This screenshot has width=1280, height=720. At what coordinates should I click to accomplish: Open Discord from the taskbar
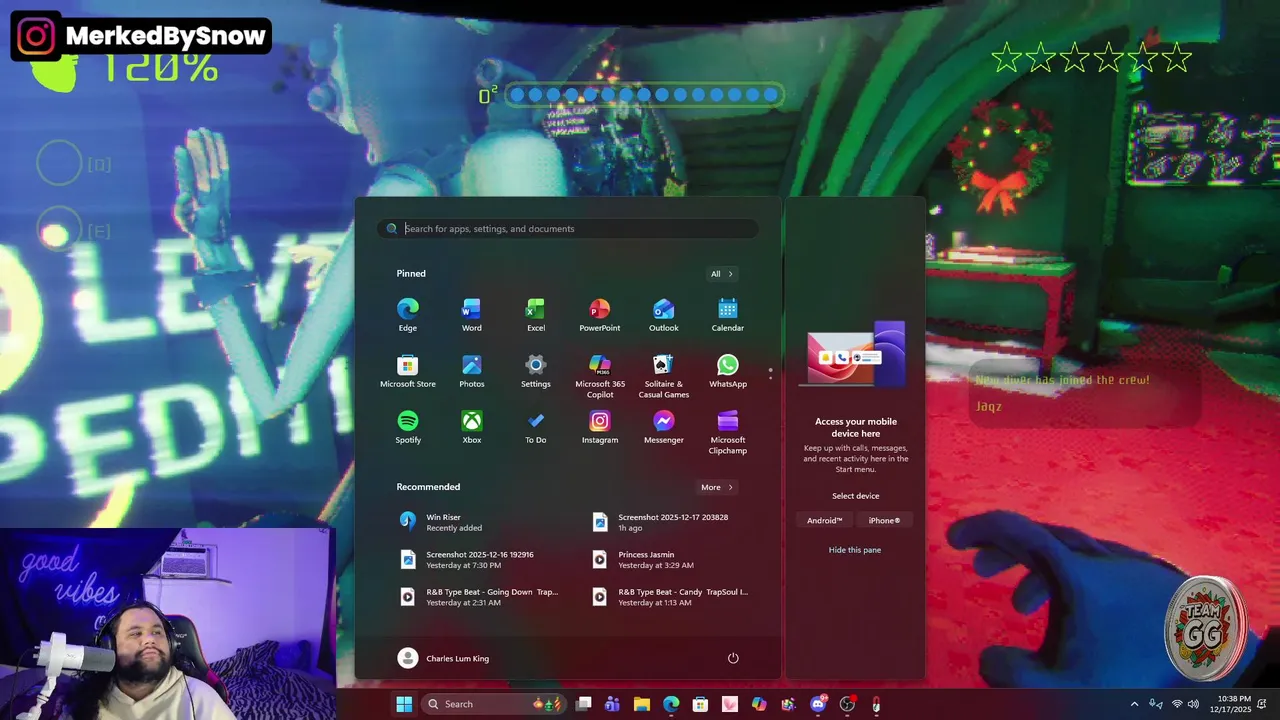[818, 704]
